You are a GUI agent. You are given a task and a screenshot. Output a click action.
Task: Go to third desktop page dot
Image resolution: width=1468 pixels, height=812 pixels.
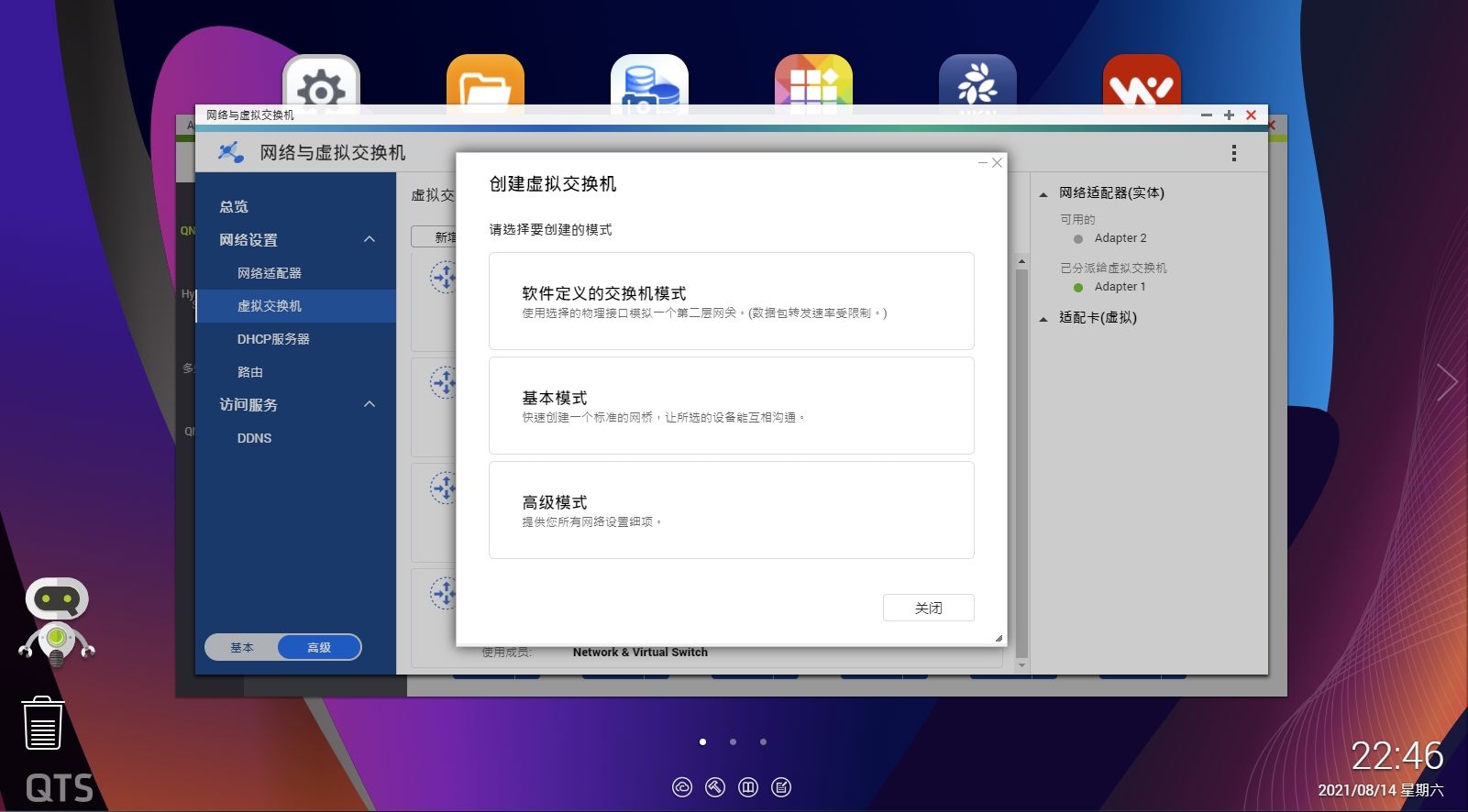(x=763, y=741)
